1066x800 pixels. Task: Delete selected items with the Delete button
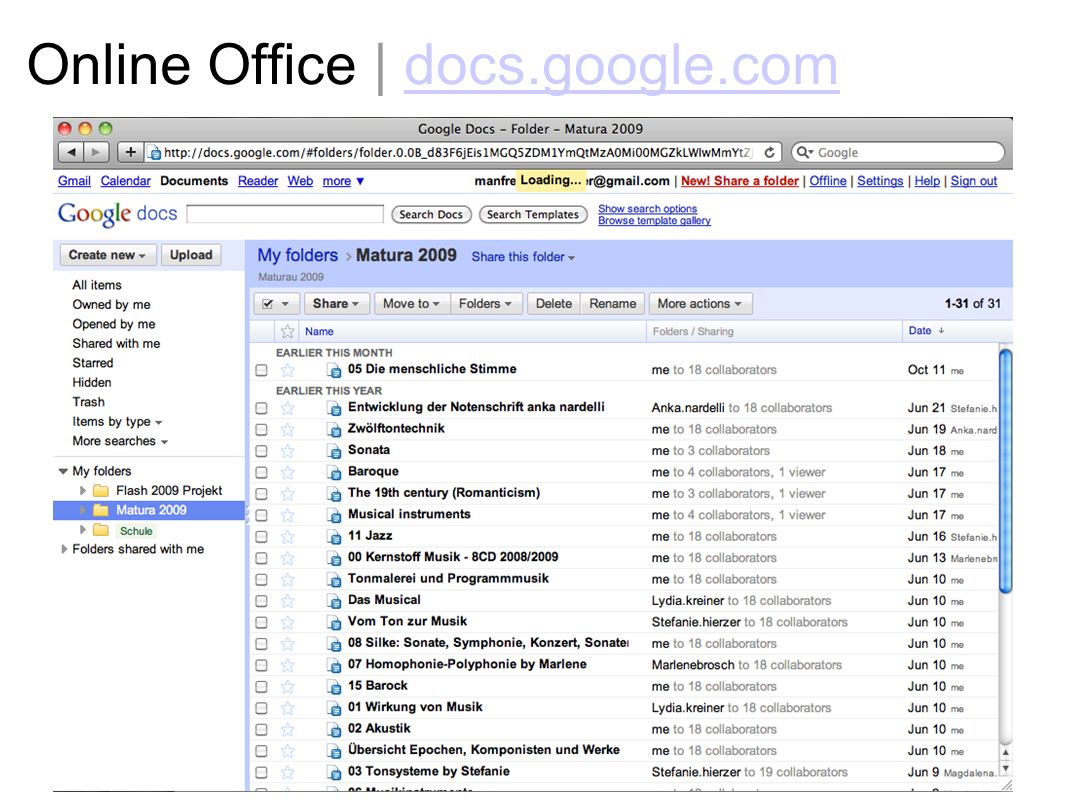(x=553, y=304)
